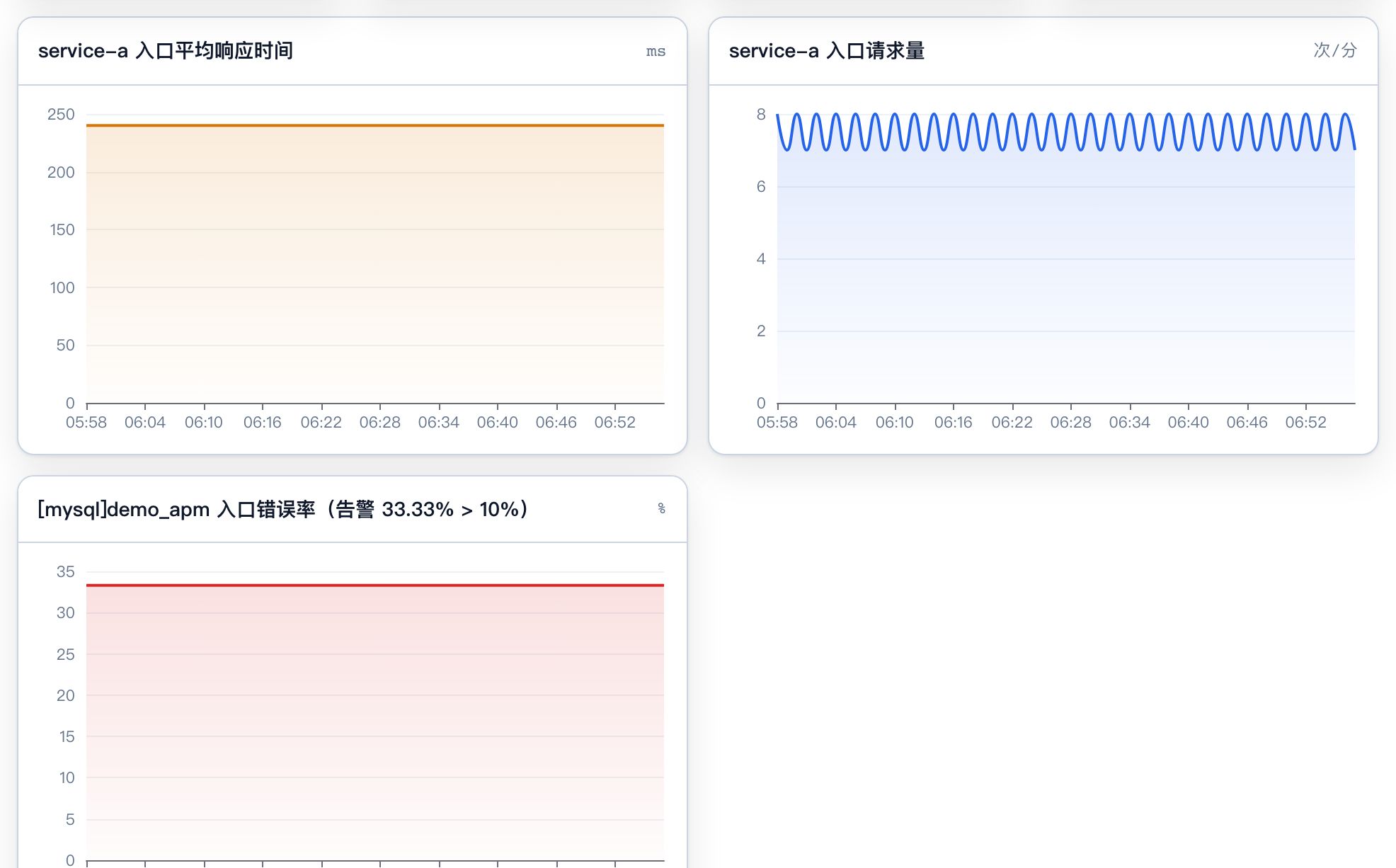
Task: Click the service-a 入口请求量 panel title
Action: tap(827, 51)
